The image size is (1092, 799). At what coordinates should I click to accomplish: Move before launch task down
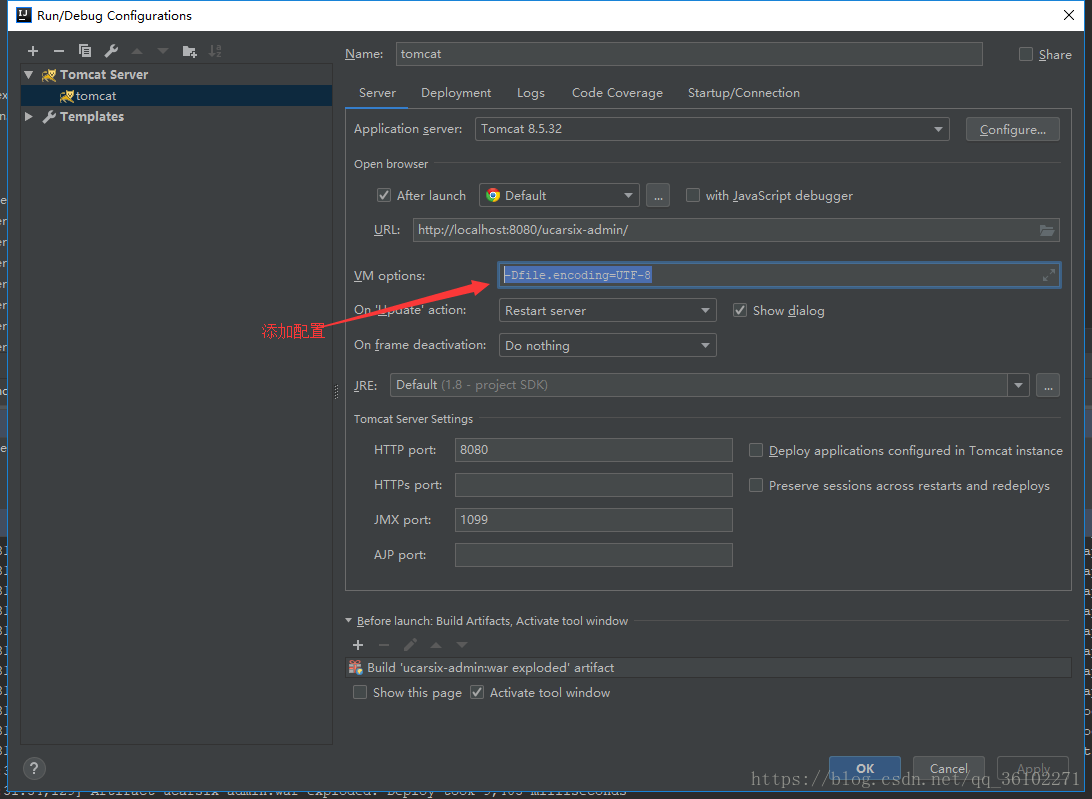point(462,645)
